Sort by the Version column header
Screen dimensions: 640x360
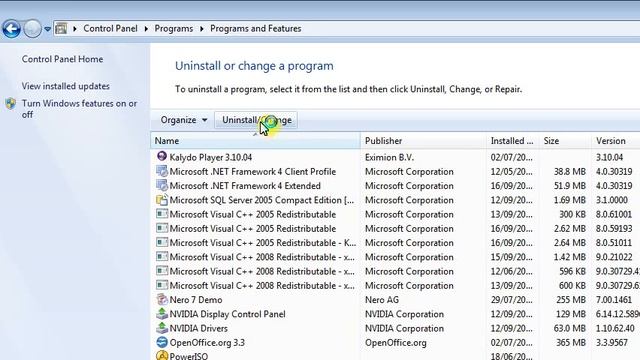pos(616,141)
